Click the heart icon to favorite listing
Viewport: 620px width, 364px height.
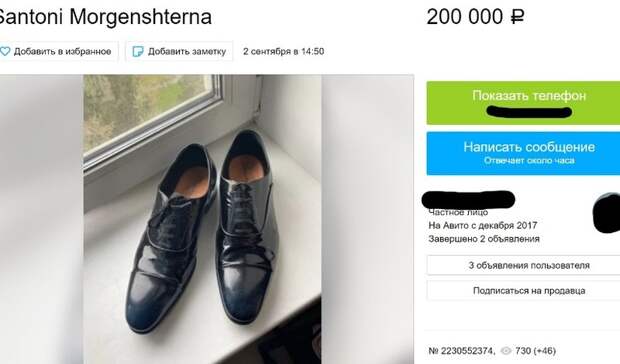(x=5, y=51)
